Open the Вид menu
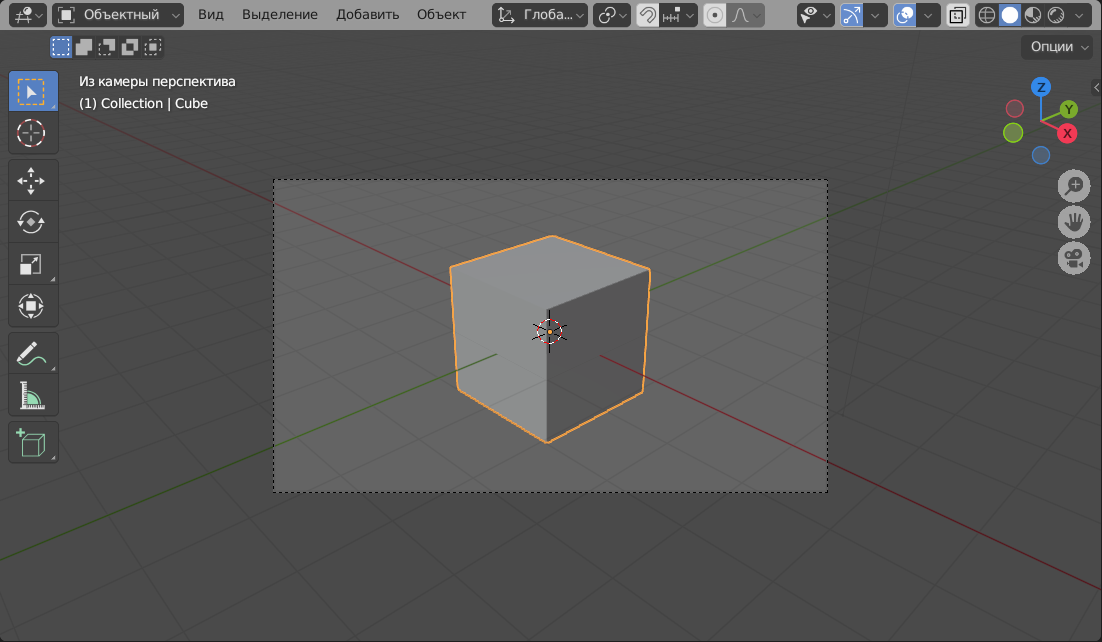 coord(211,15)
